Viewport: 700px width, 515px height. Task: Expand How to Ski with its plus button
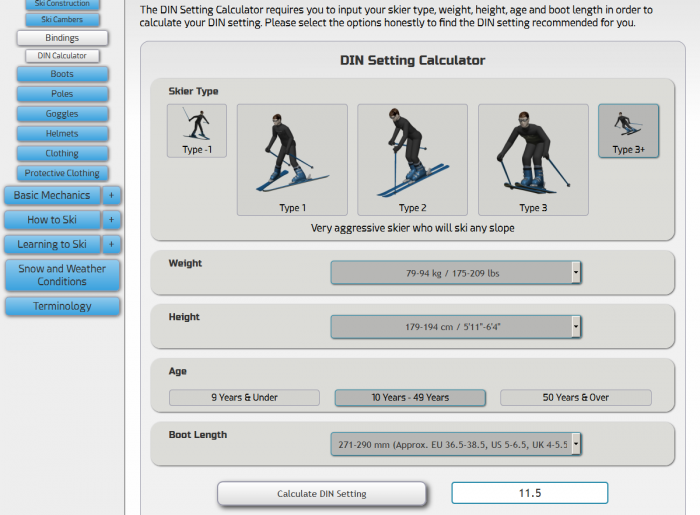pyautogui.click(x=112, y=220)
